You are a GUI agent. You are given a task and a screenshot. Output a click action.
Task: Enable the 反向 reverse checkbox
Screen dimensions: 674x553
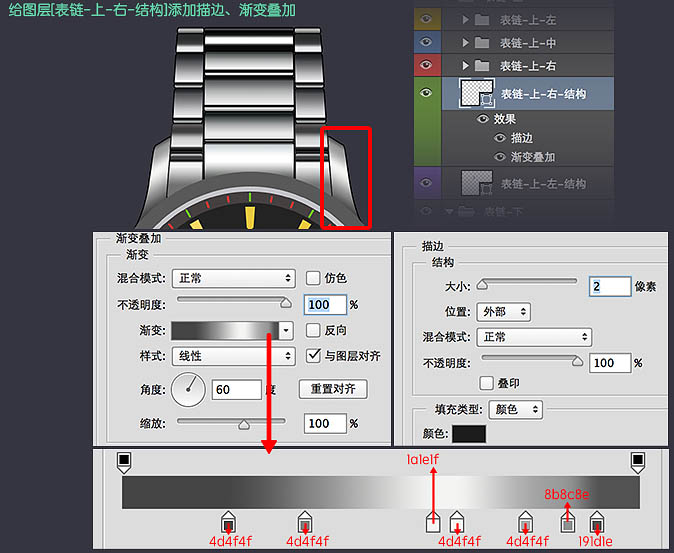click(x=313, y=330)
